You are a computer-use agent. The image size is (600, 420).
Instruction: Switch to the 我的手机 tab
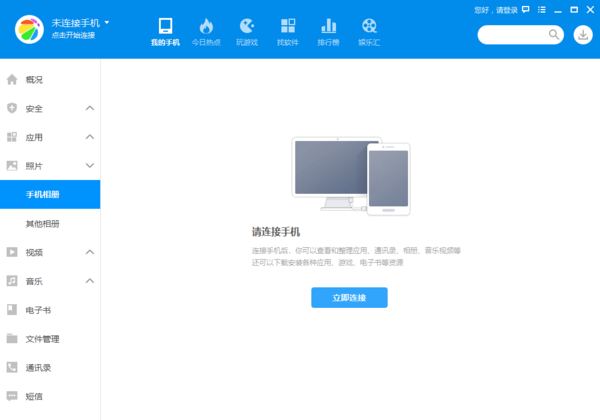coord(165,31)
